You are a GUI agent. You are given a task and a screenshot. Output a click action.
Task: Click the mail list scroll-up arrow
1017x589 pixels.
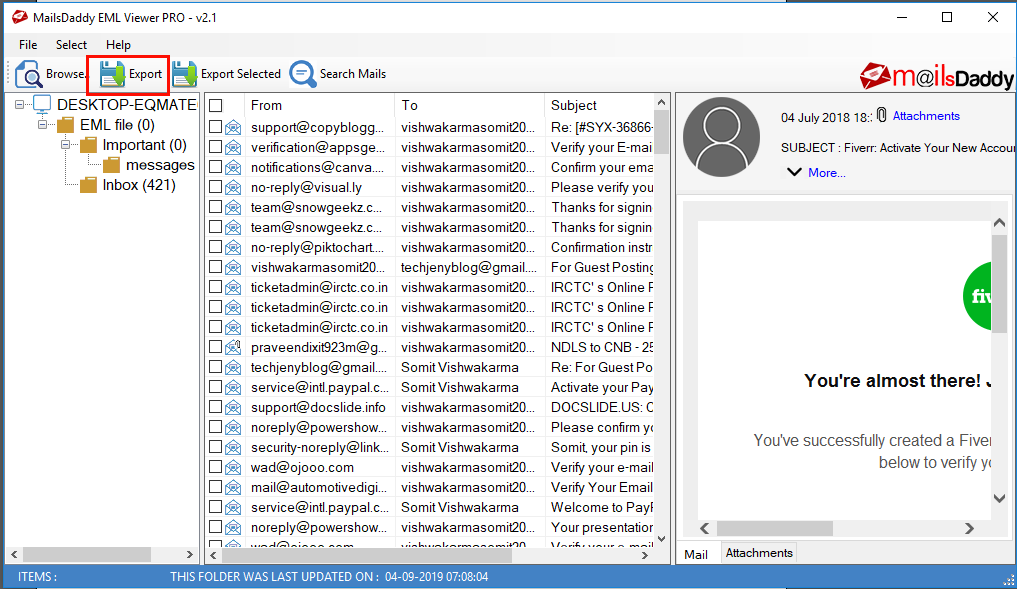point(661,102)
